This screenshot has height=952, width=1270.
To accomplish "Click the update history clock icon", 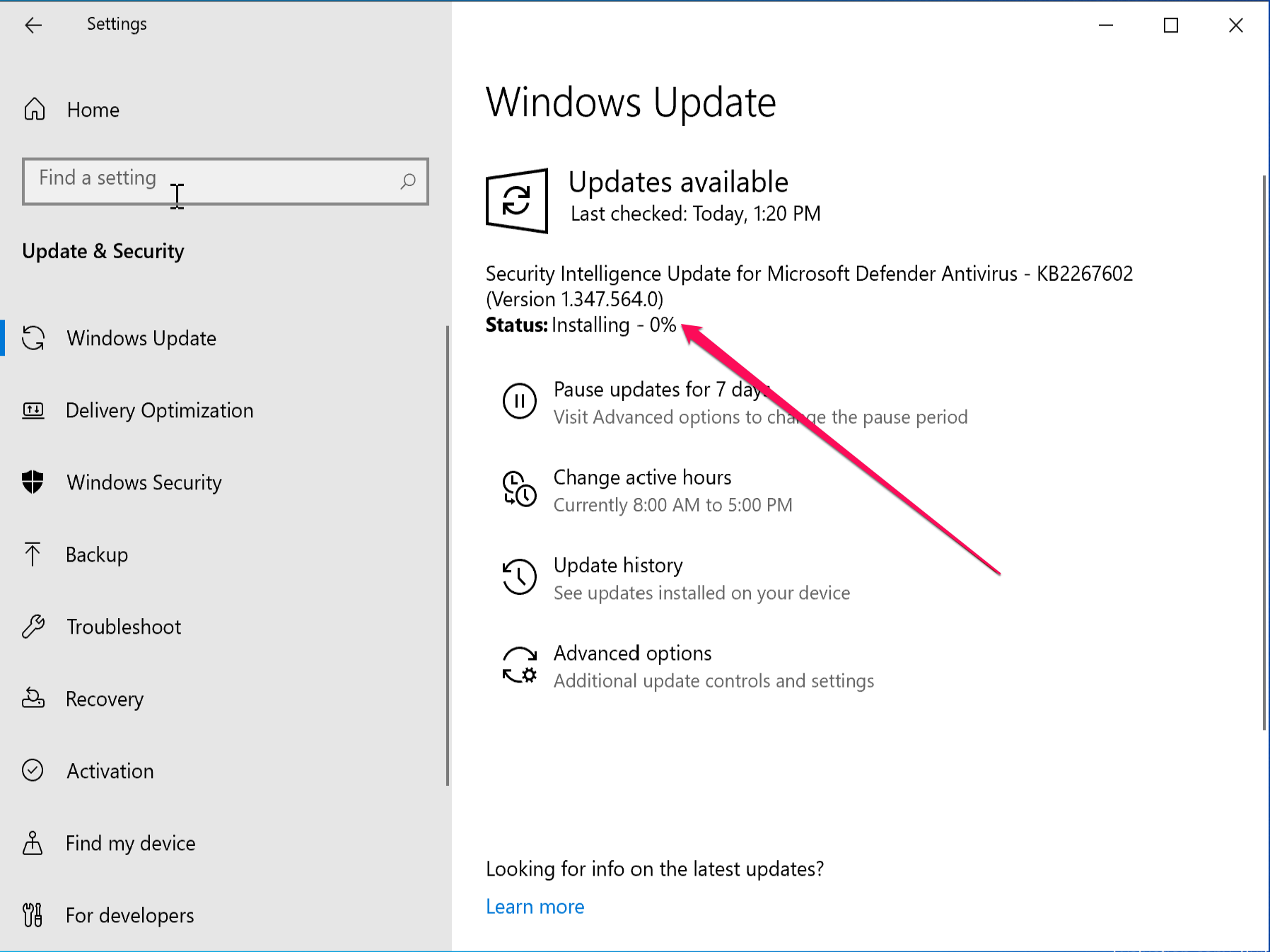I will [520, 576].
